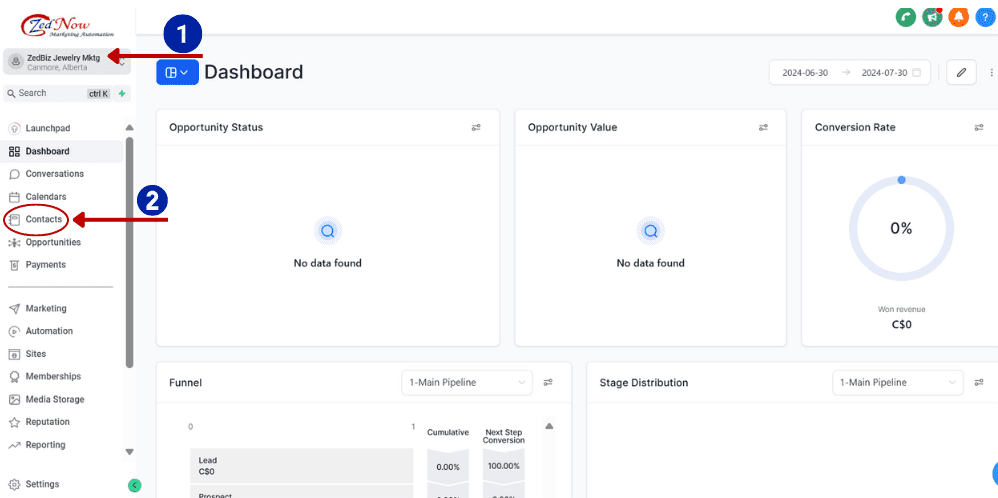
Task: Expand the ZedBiz Jewelry Mktg account switcher
Action: (x=67, y=62)
